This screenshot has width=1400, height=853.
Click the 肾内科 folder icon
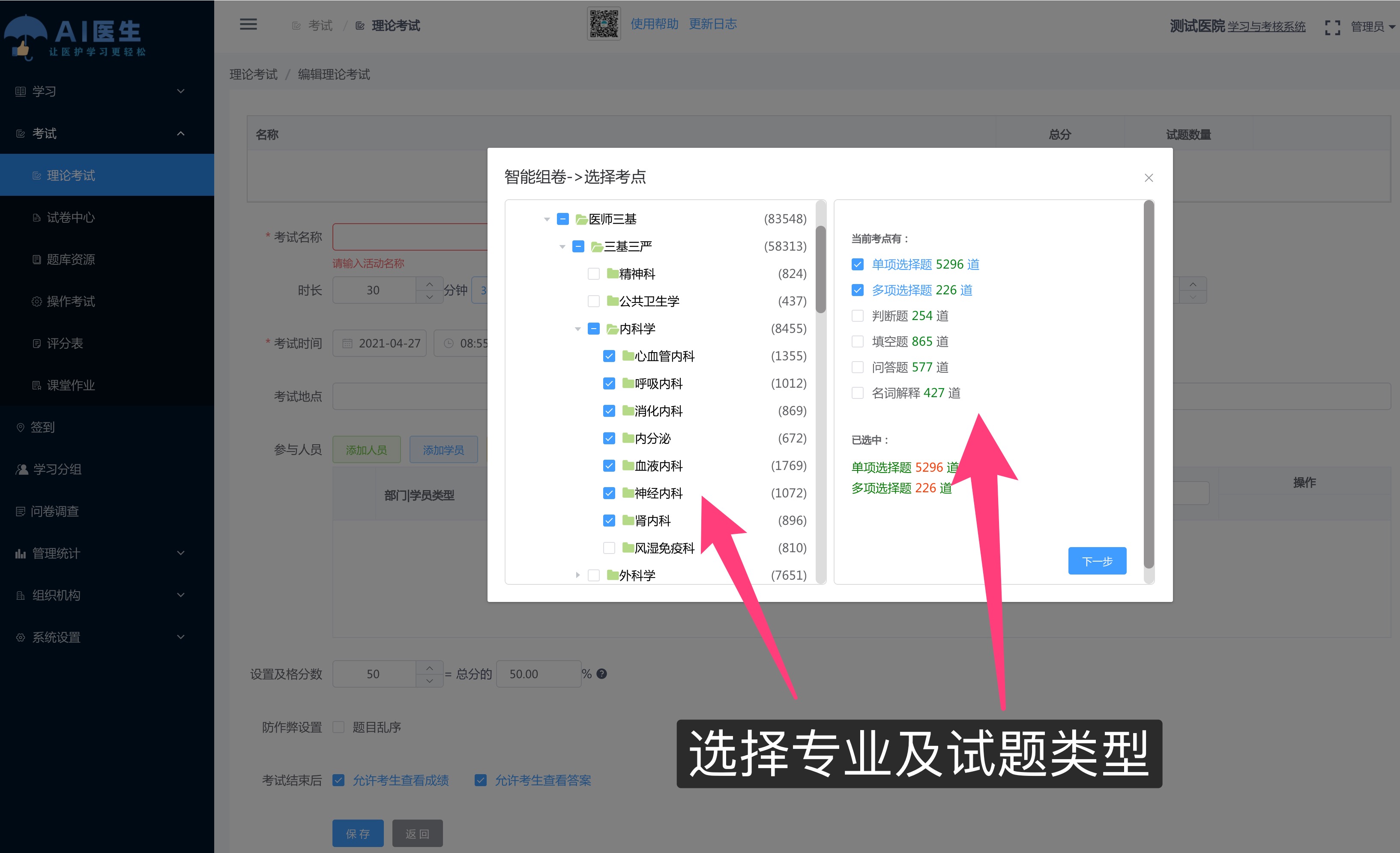[628, 520]
